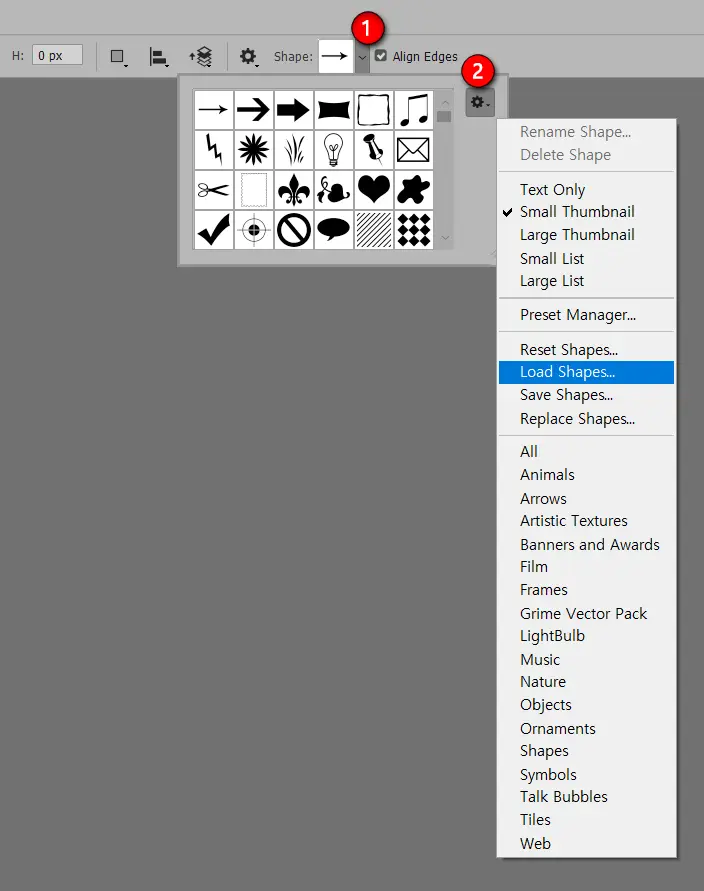Load the Ornaments shape set
The image size is (704, 891).
586,728
